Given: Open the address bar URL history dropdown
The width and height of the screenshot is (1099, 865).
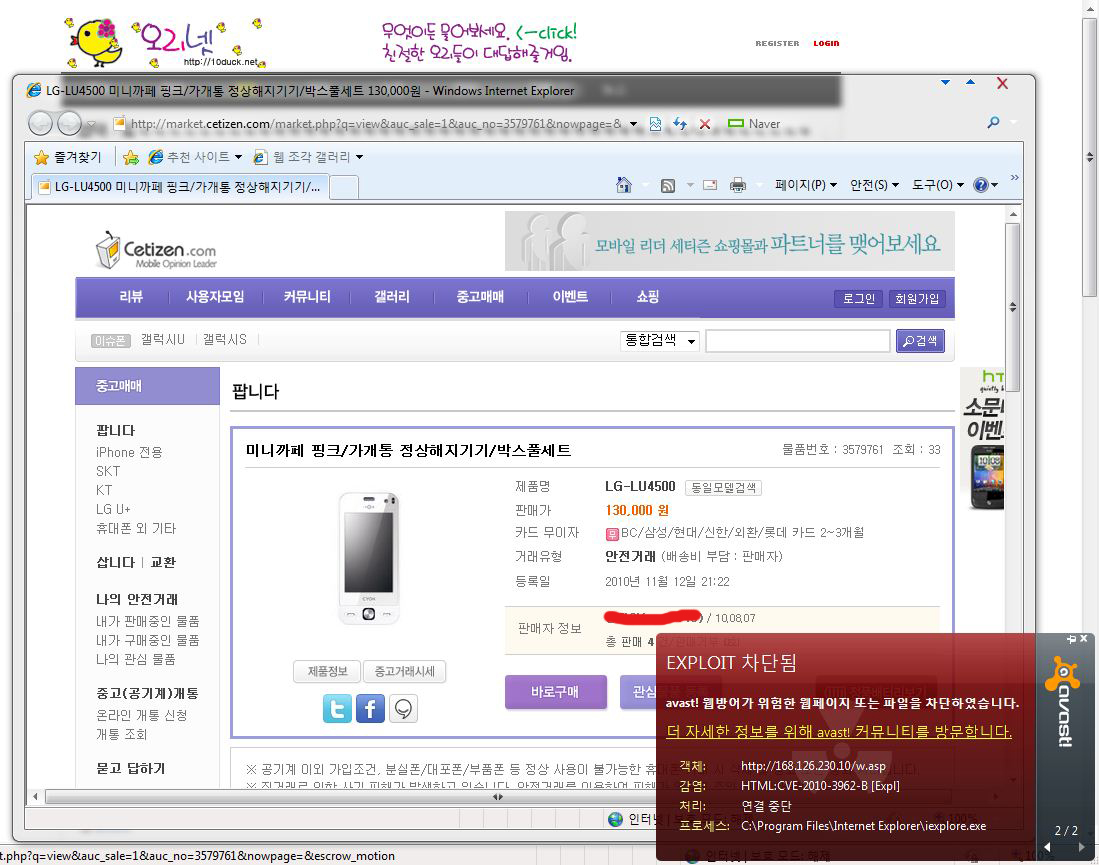Looking at the screenshot, I should [x=634, y=124].
